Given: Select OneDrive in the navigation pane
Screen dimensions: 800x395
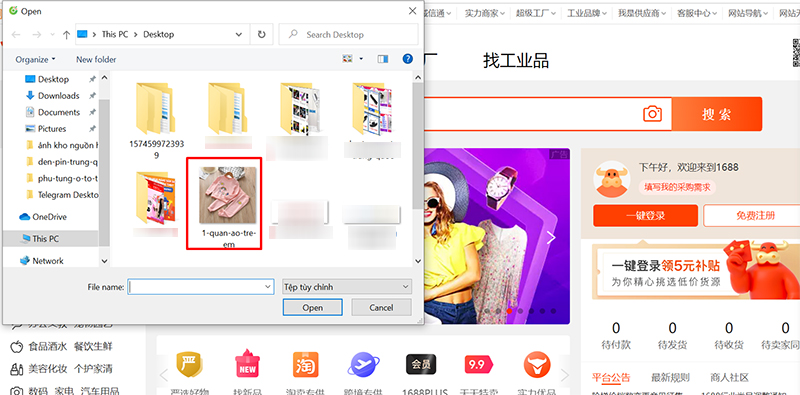Looking at the screenshot, I should tap(49, 217).
